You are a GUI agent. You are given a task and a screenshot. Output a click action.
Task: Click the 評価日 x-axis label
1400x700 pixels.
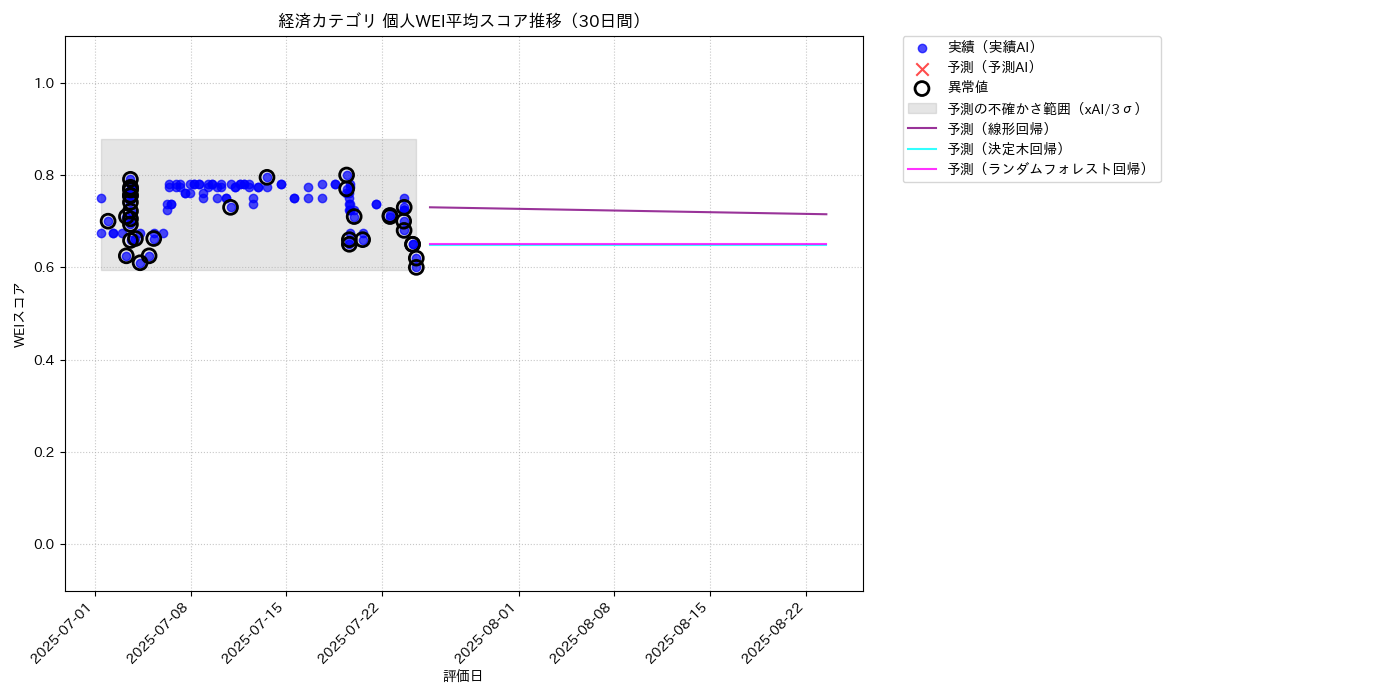pyautogui.click(x=463, y=676)
